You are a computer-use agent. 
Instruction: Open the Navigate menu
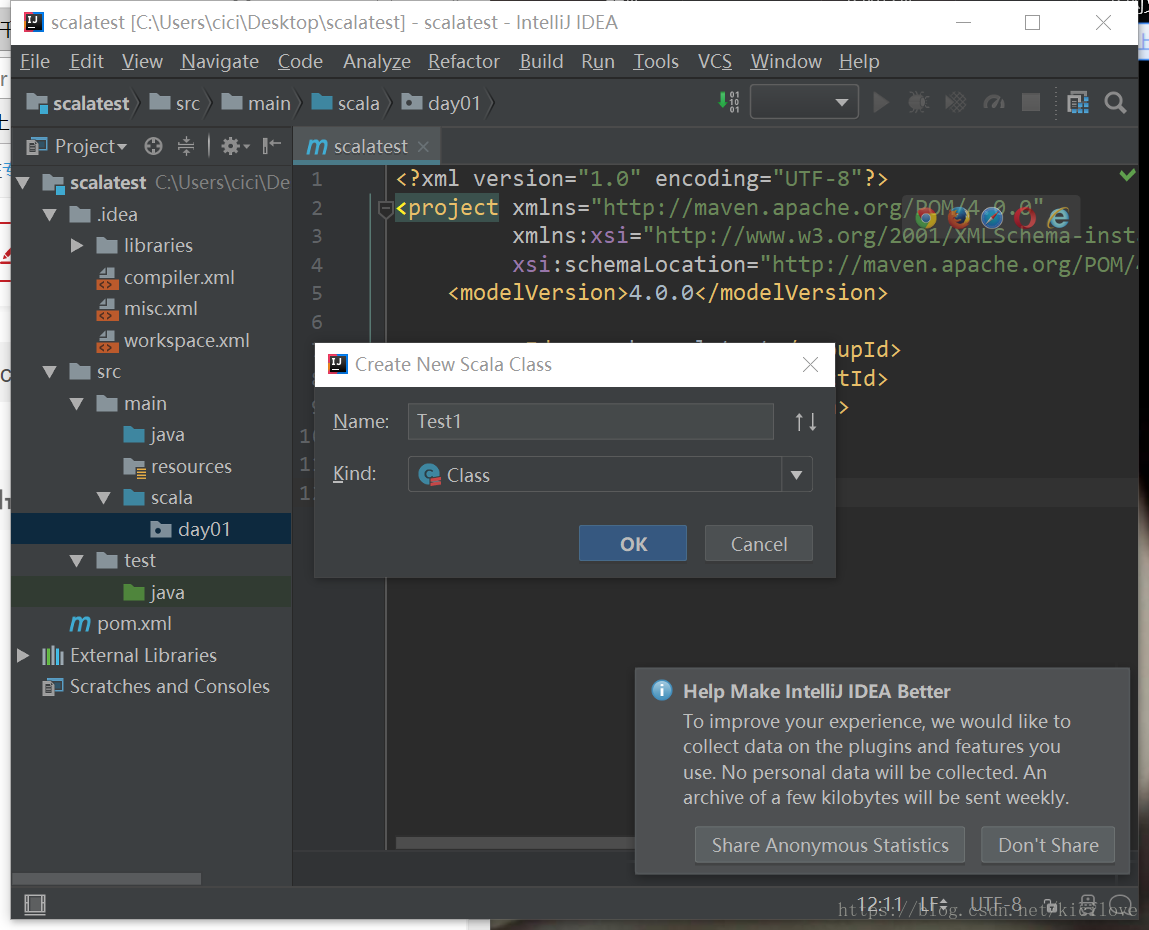[220, 62]
